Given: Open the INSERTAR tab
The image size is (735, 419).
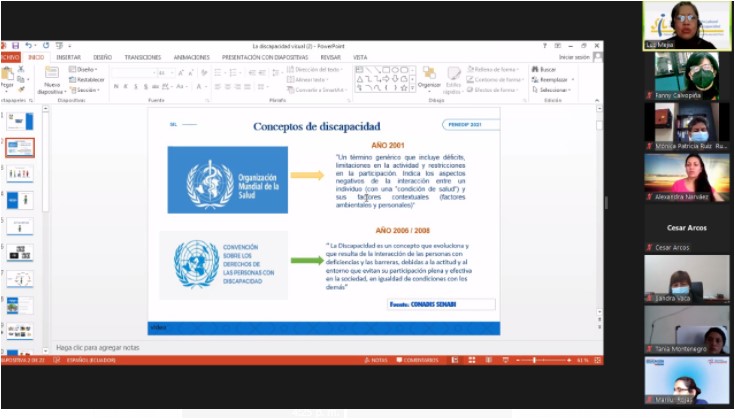Looking at the screenshot, I should [x=68, y=57].
